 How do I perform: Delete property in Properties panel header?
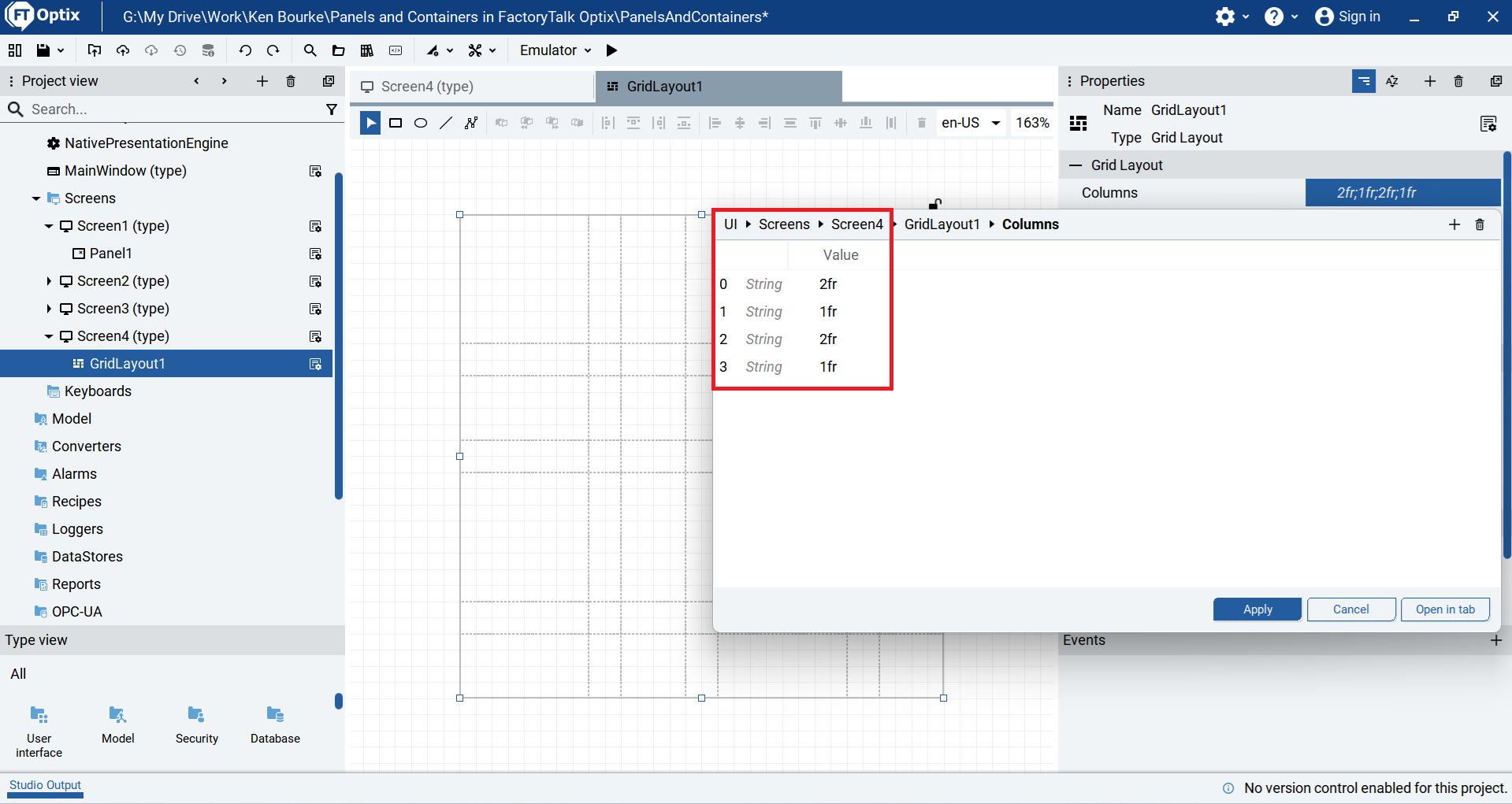pyautogui.click(x=1458, y=81)
